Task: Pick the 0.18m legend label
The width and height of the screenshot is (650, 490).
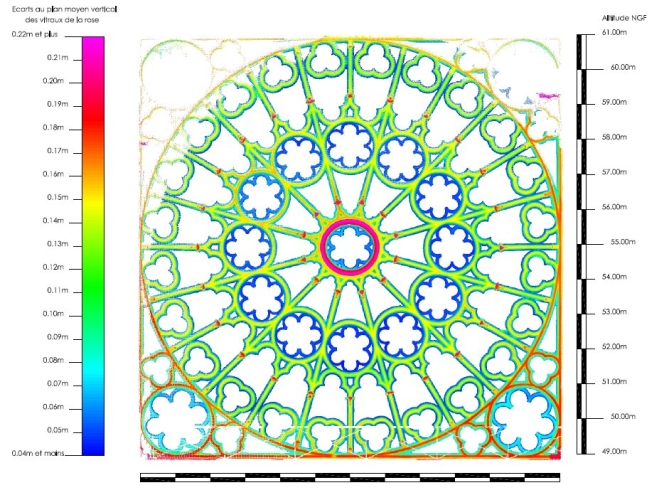Action: (53, 127)
